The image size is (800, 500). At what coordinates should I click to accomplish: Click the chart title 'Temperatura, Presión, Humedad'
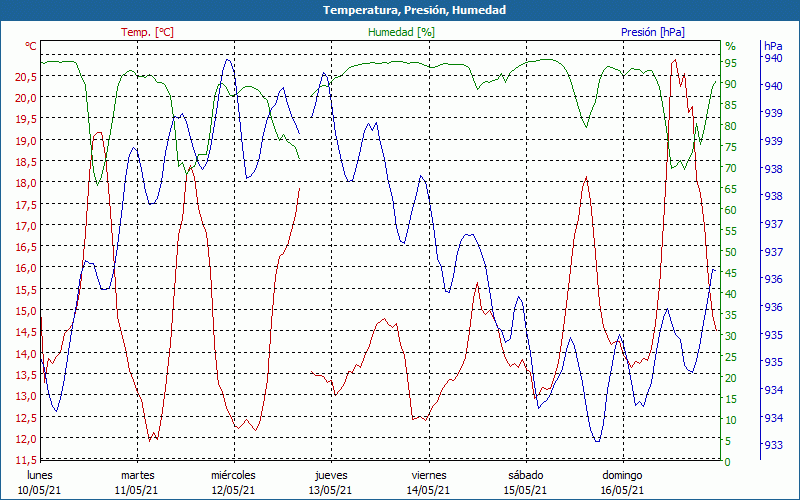coord(414,10)
